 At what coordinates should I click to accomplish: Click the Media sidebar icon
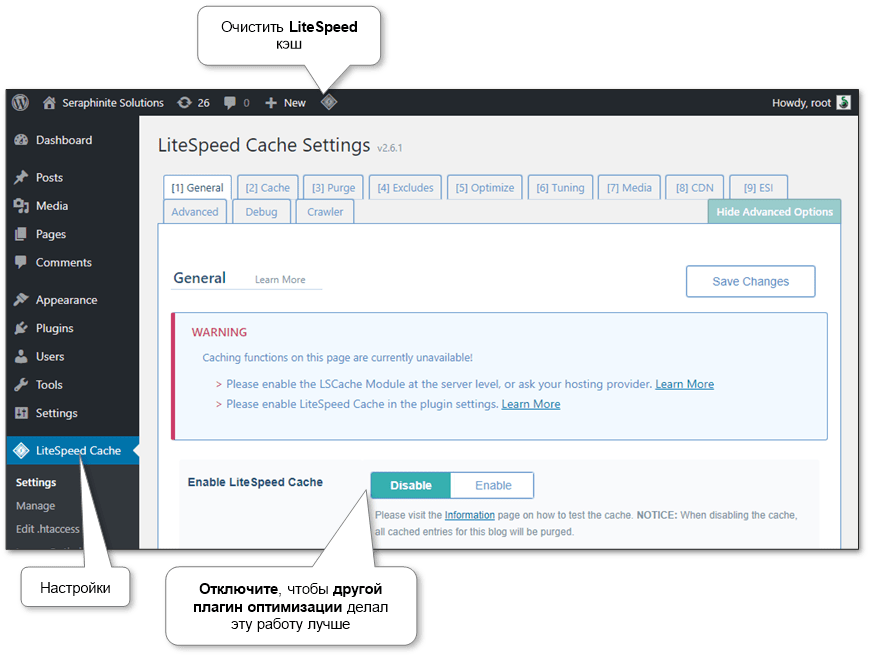pos(21,205)
